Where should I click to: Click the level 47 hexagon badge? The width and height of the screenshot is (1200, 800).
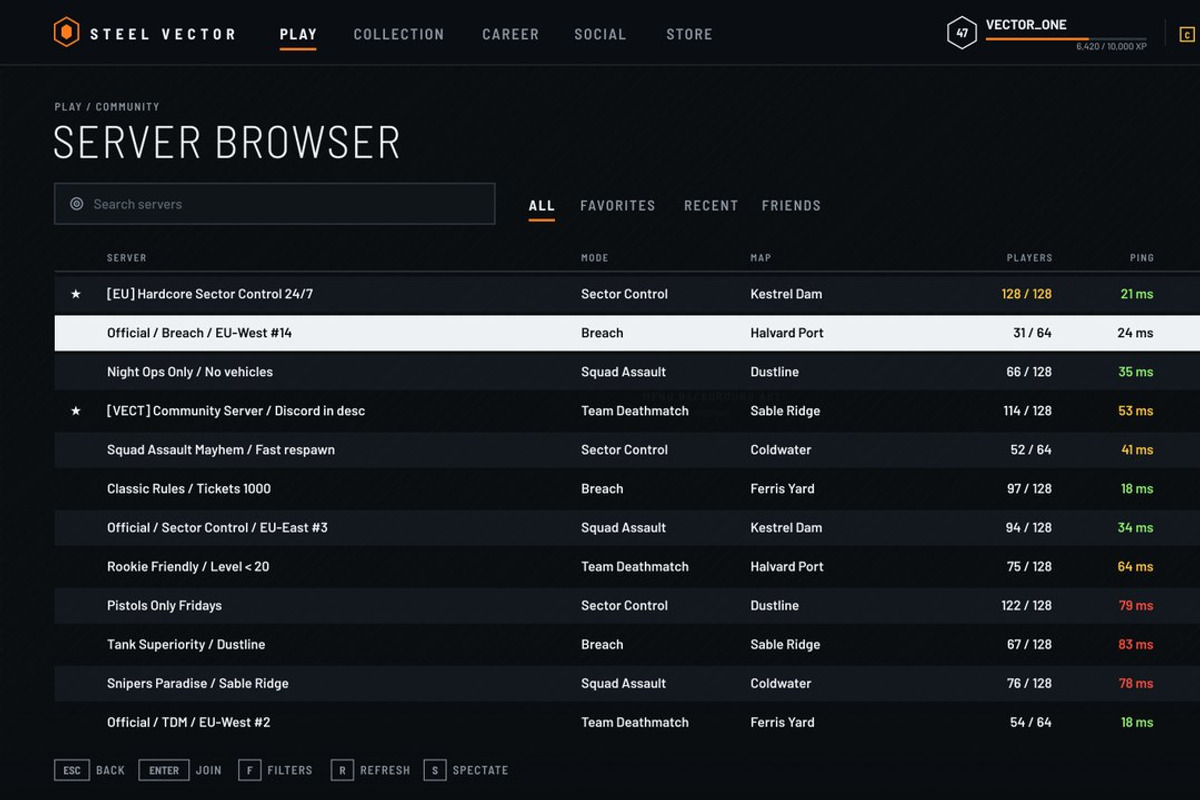click(962, 33)
